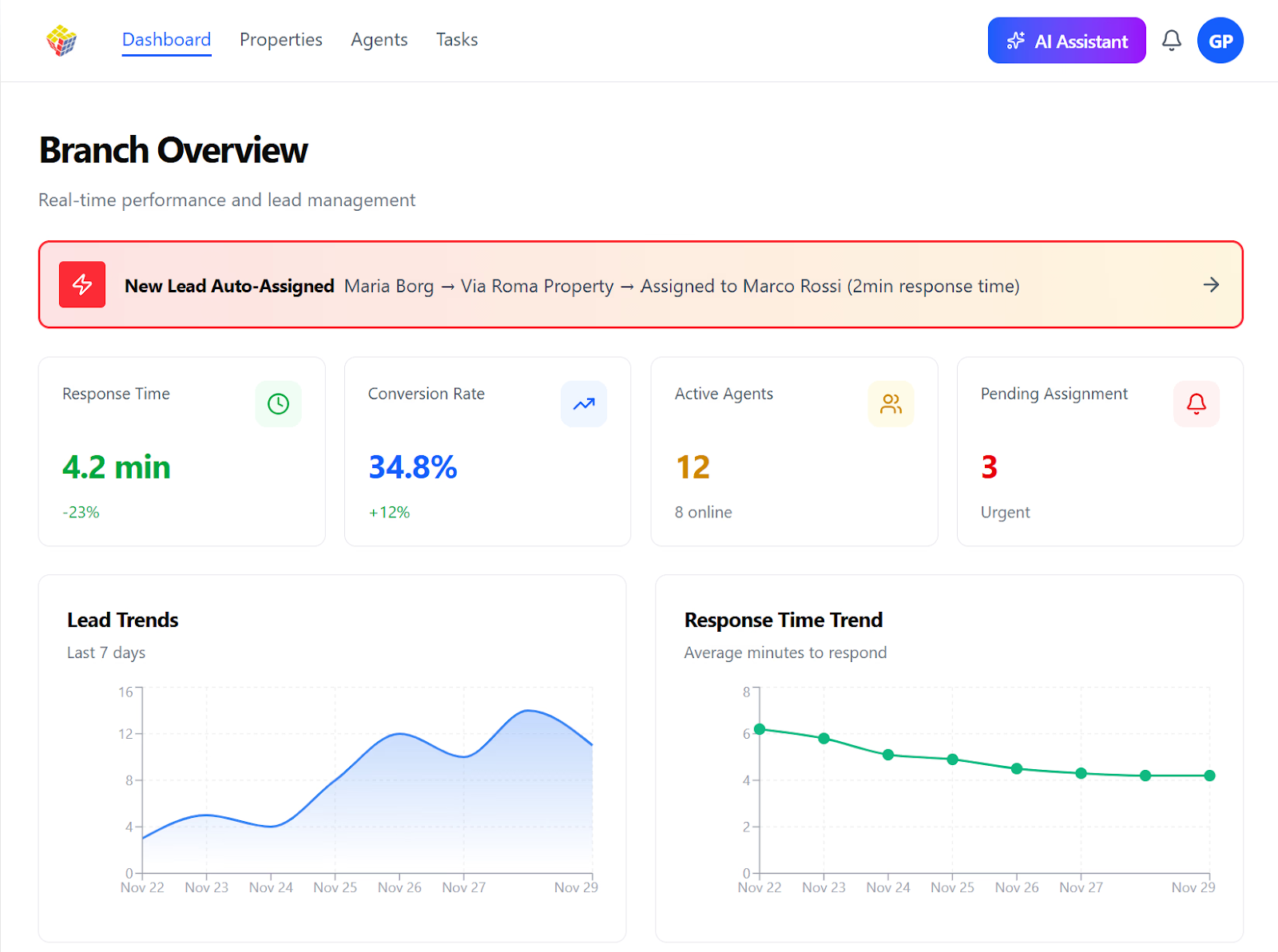This screenshot has width=1278, height=952.
Task: Click the red bell Pending Assignment icon
Action: click(x=1196, y=404)
